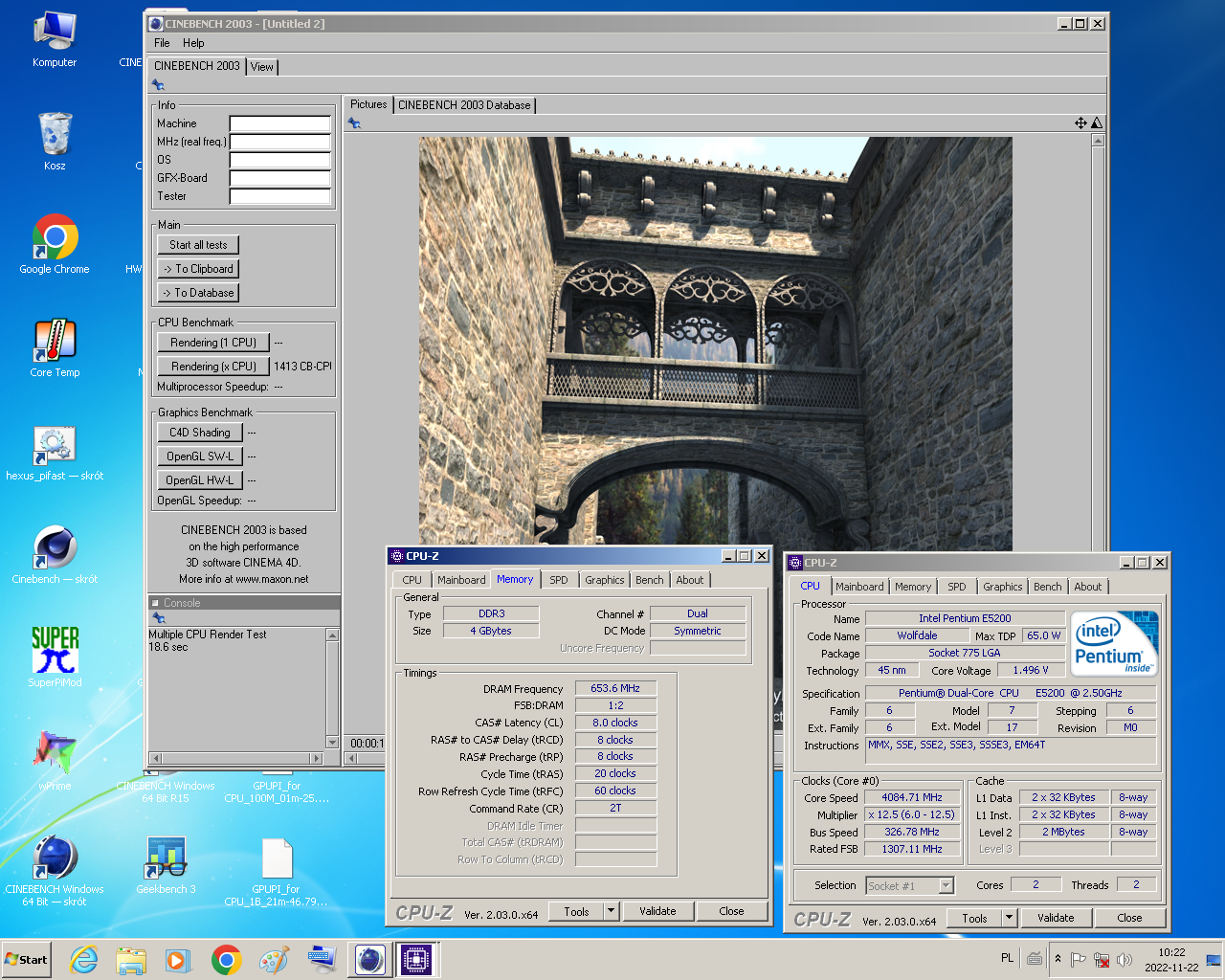Click the Tester input field
The height and width of the screenshot is (980, 1225).
pyautogui.click(x=280, y=196)
